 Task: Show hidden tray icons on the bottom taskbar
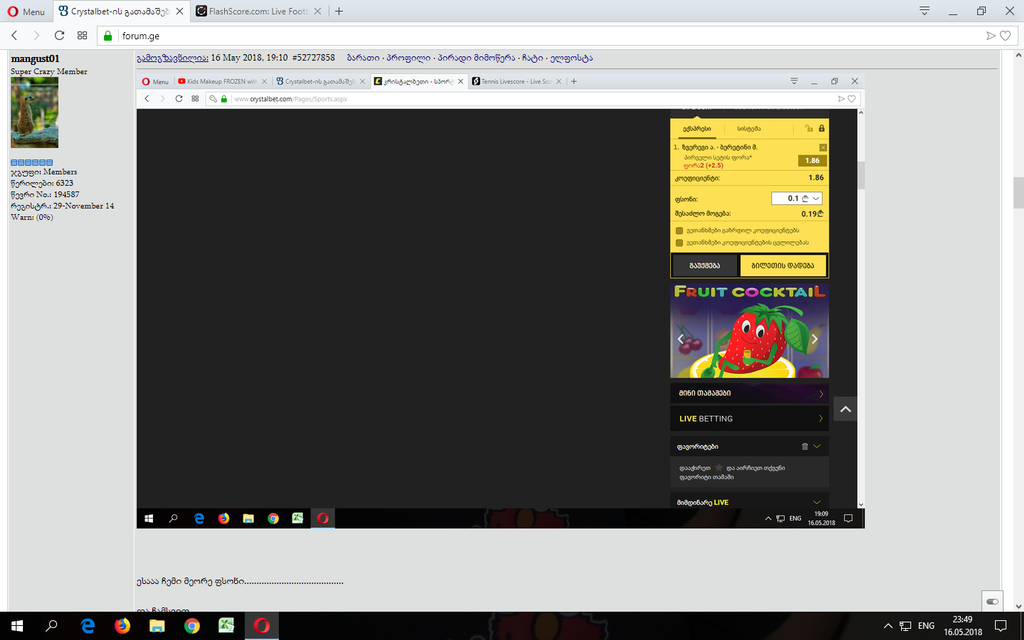pos(888,626)
